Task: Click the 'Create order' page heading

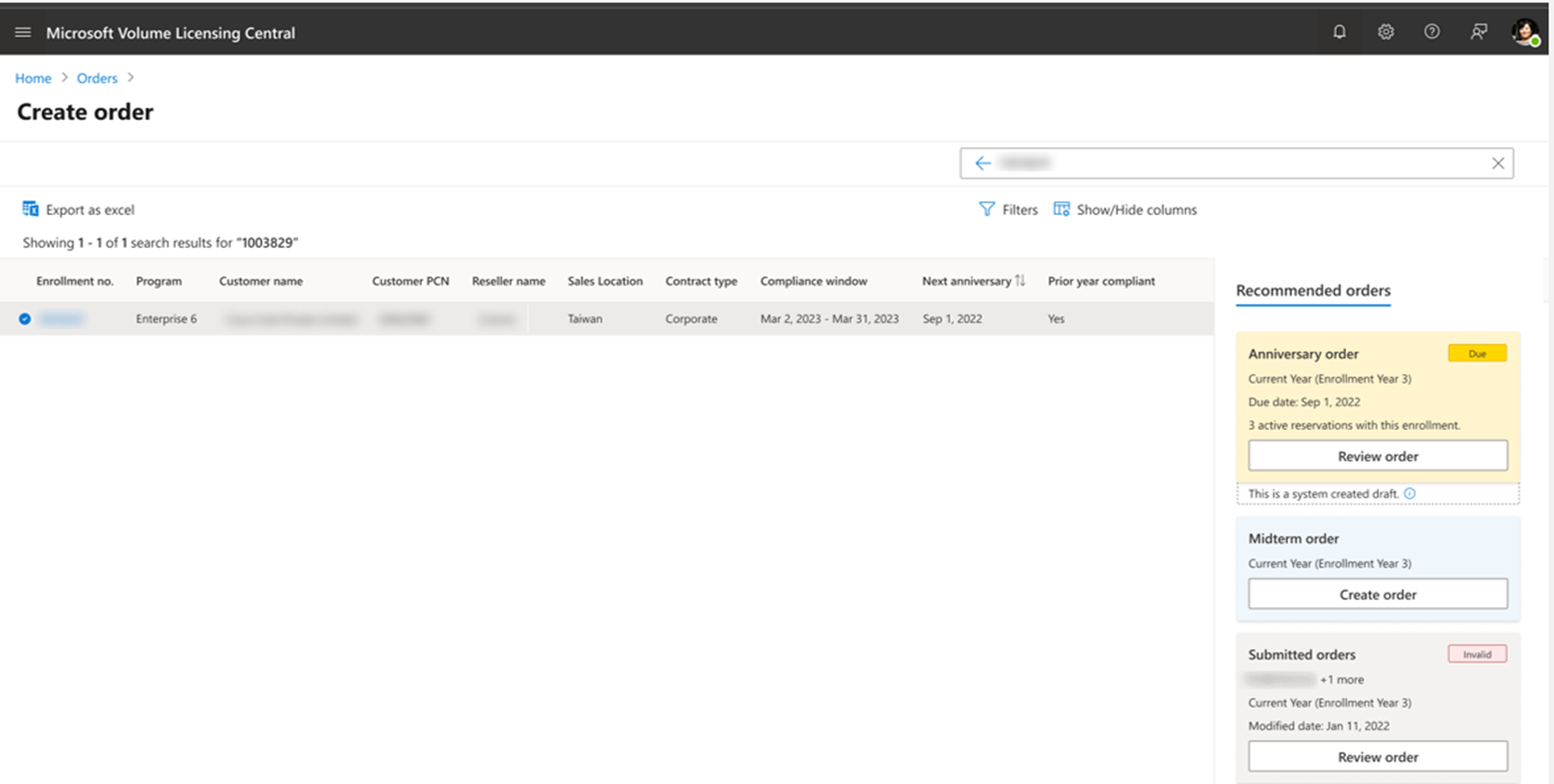Action: tap(85, 112)
